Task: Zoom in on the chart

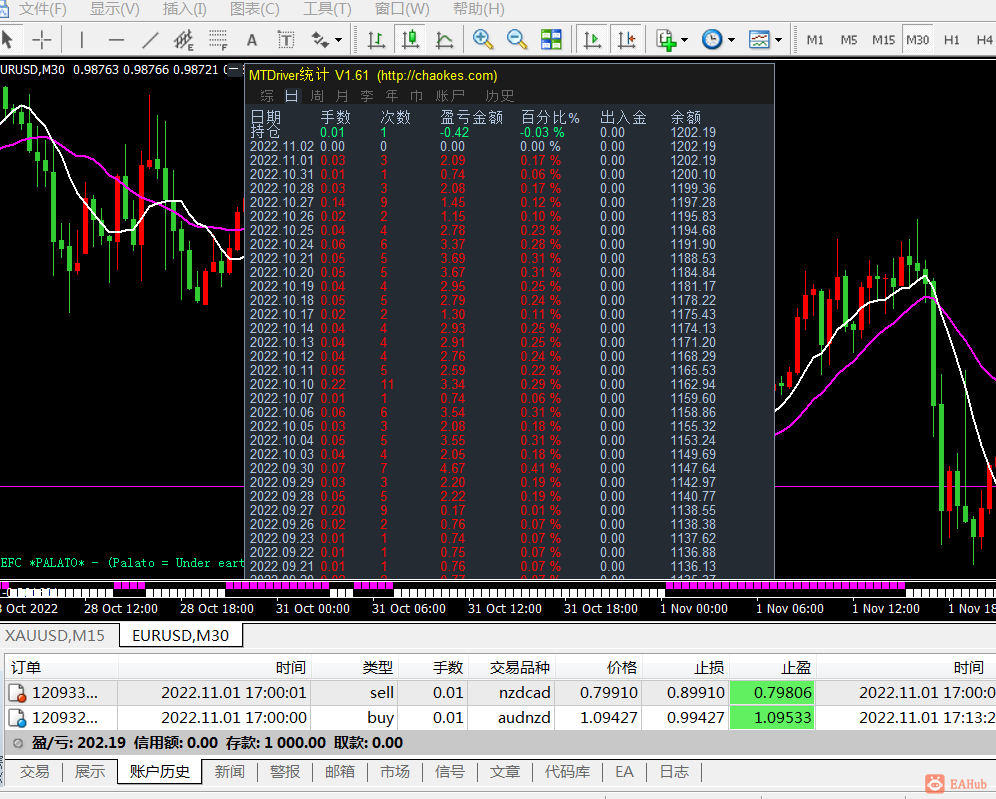Action: coord(483,40)
